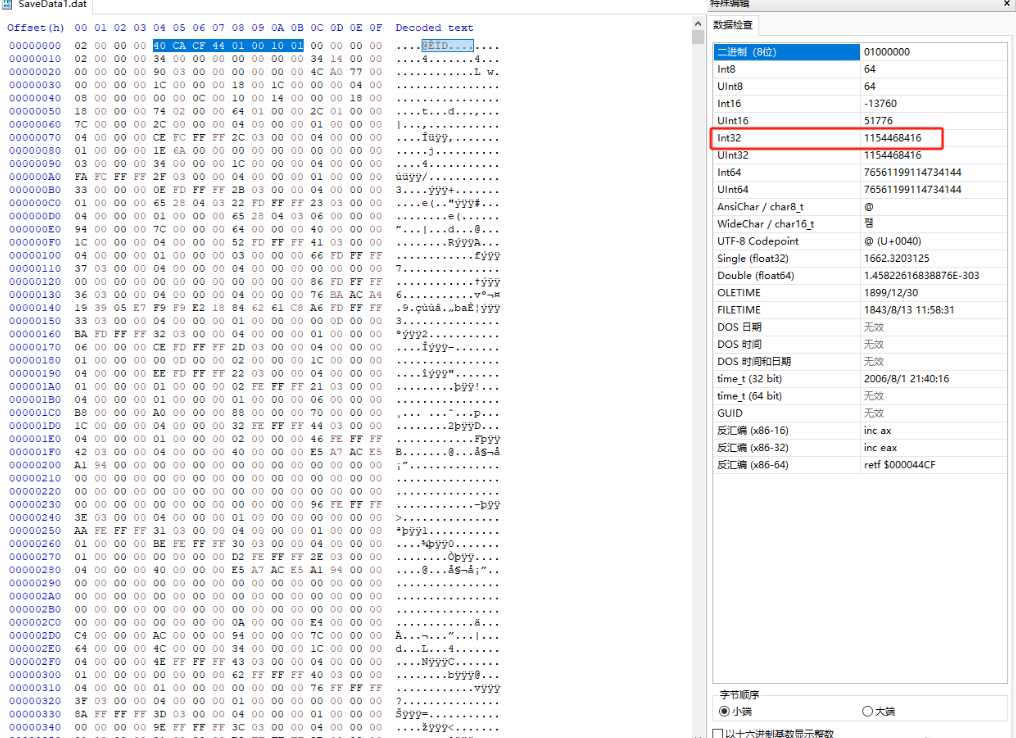This screenshot has width=1016, height=738.
Task: Click offset 00000200 row label
Action: coord(35,465)
